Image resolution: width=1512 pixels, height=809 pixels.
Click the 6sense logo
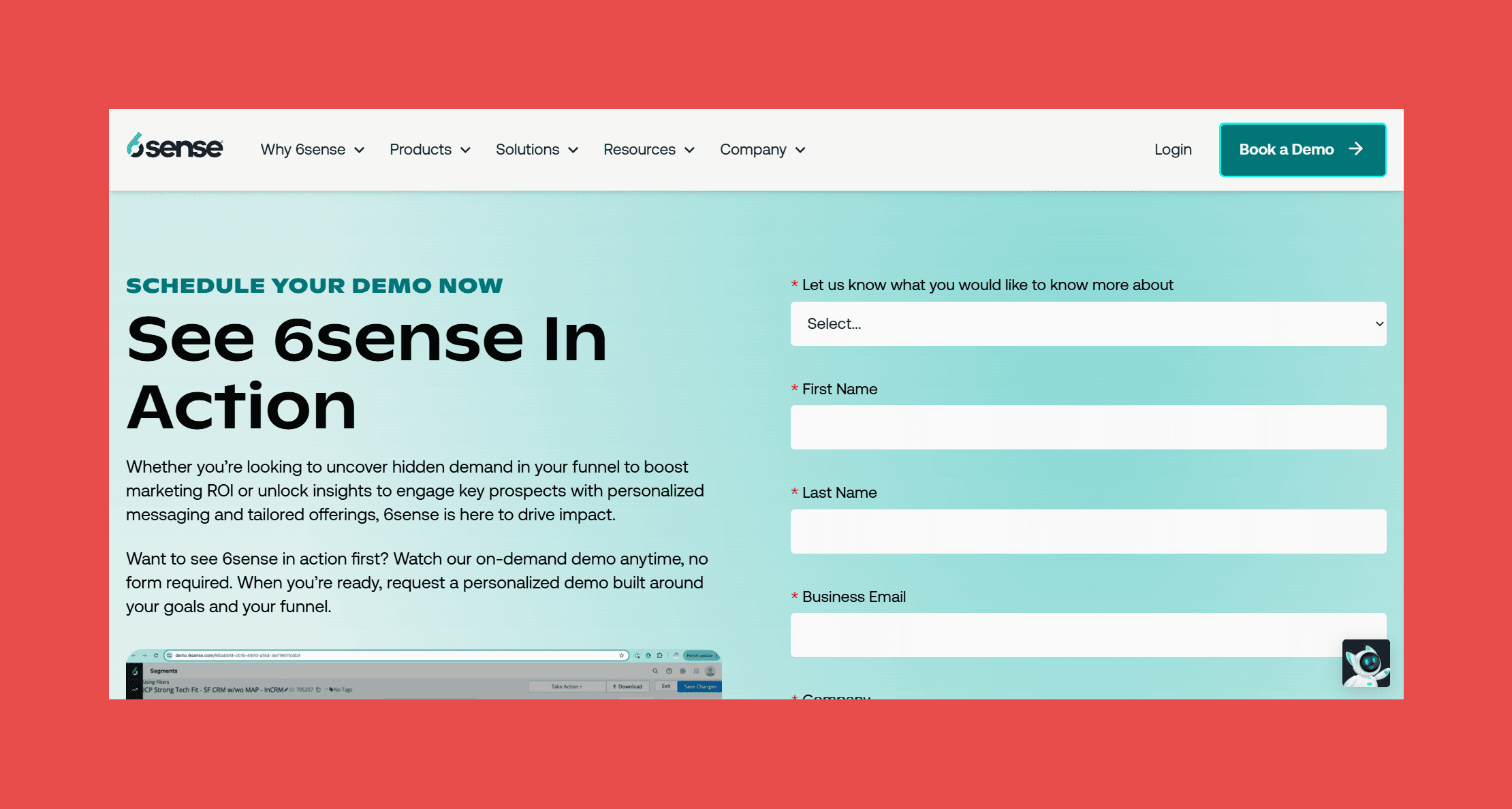[174, 146]
